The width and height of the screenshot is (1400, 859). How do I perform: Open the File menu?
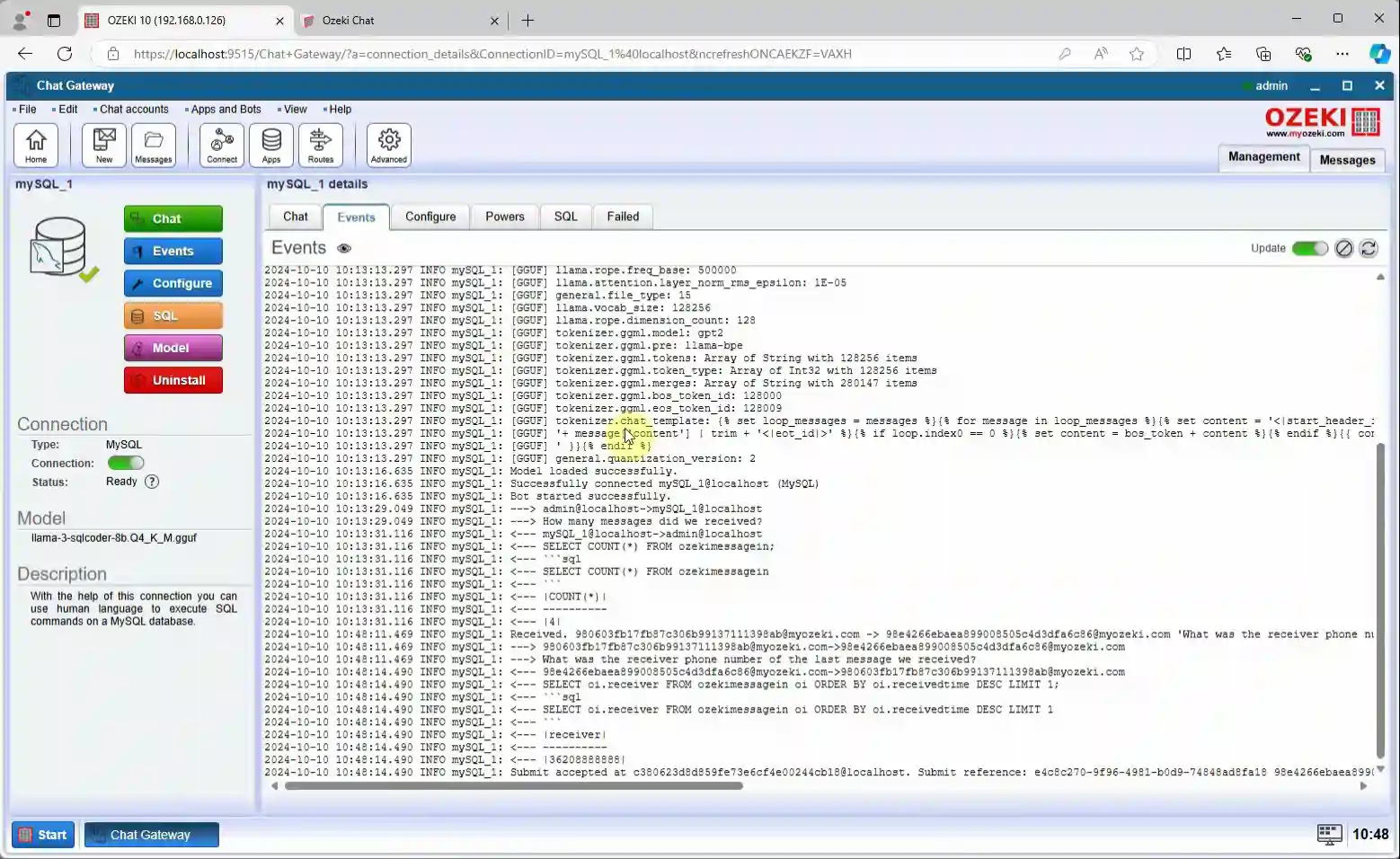point(27,110)
